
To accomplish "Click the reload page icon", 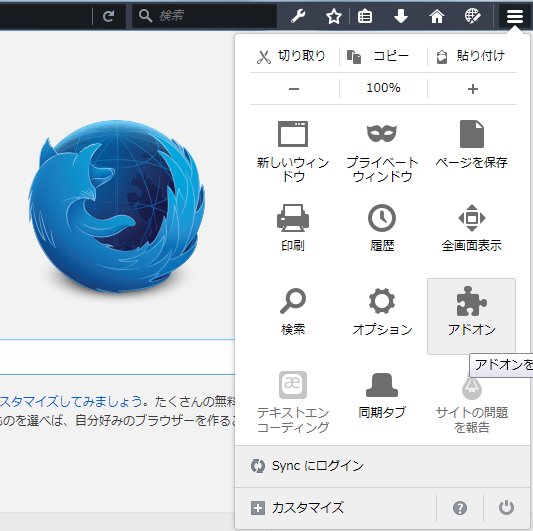I will tap(108, 16).
